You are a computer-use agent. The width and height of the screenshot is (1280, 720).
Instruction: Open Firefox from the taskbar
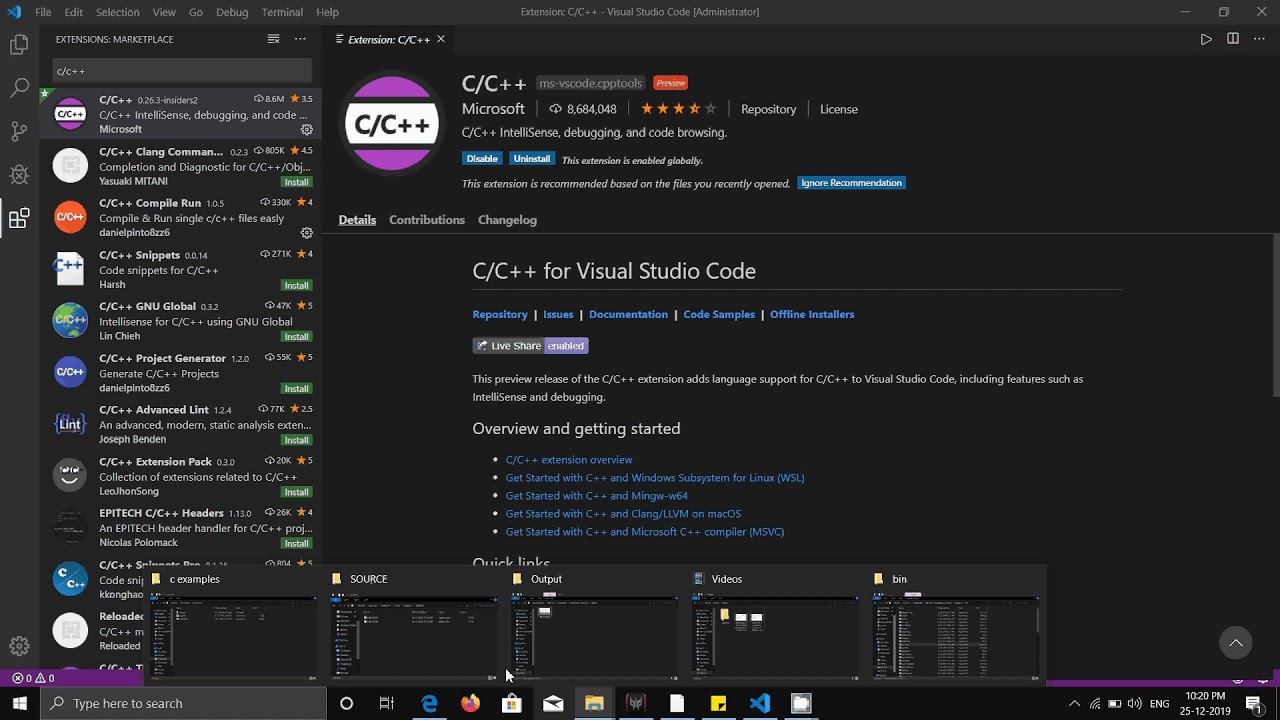tap(470, 703)
